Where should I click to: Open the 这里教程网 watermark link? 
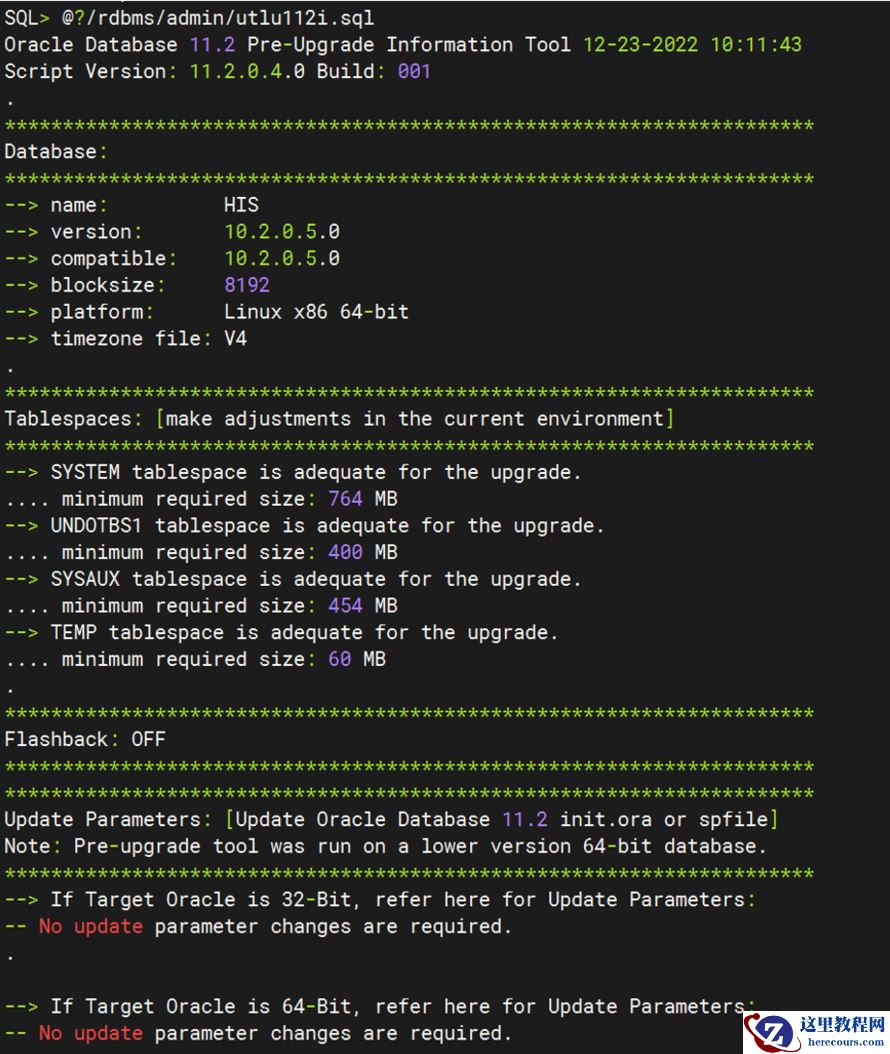coord(843,1024)
